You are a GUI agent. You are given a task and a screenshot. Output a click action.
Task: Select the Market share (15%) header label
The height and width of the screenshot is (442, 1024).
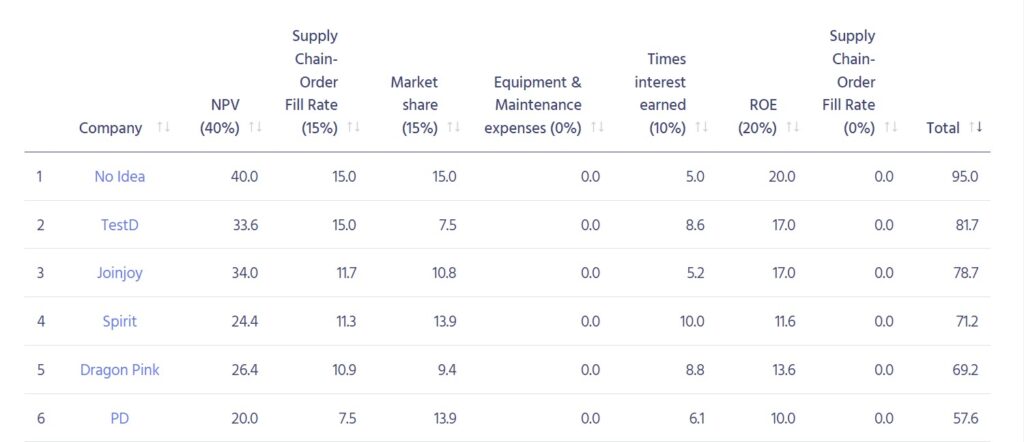pos(414,105)
